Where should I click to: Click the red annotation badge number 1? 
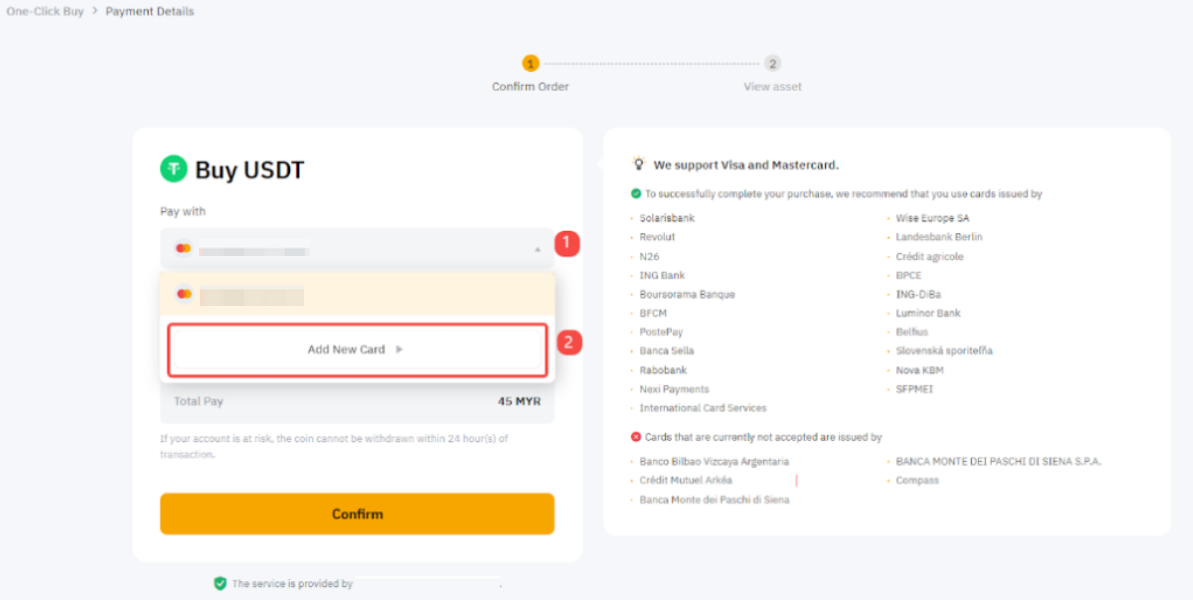tap(567, 243)
